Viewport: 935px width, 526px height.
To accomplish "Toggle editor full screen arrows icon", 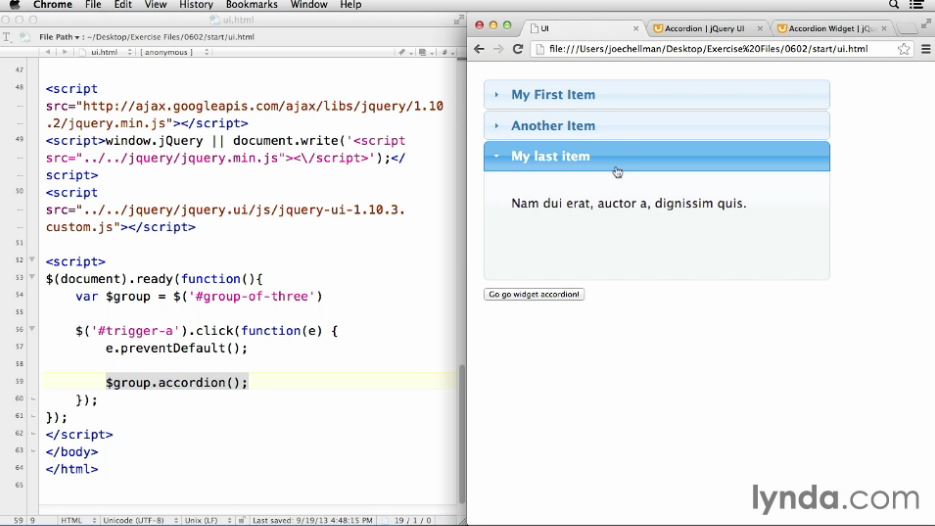I will 459,20.
